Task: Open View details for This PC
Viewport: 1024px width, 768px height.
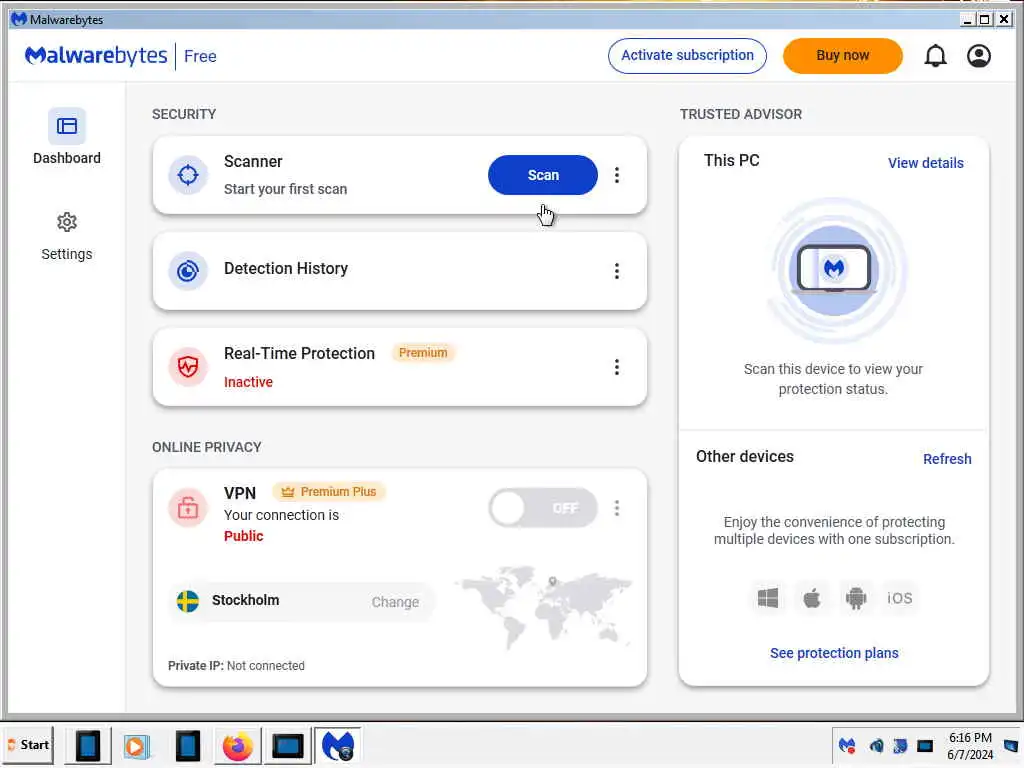Action: 925,163
